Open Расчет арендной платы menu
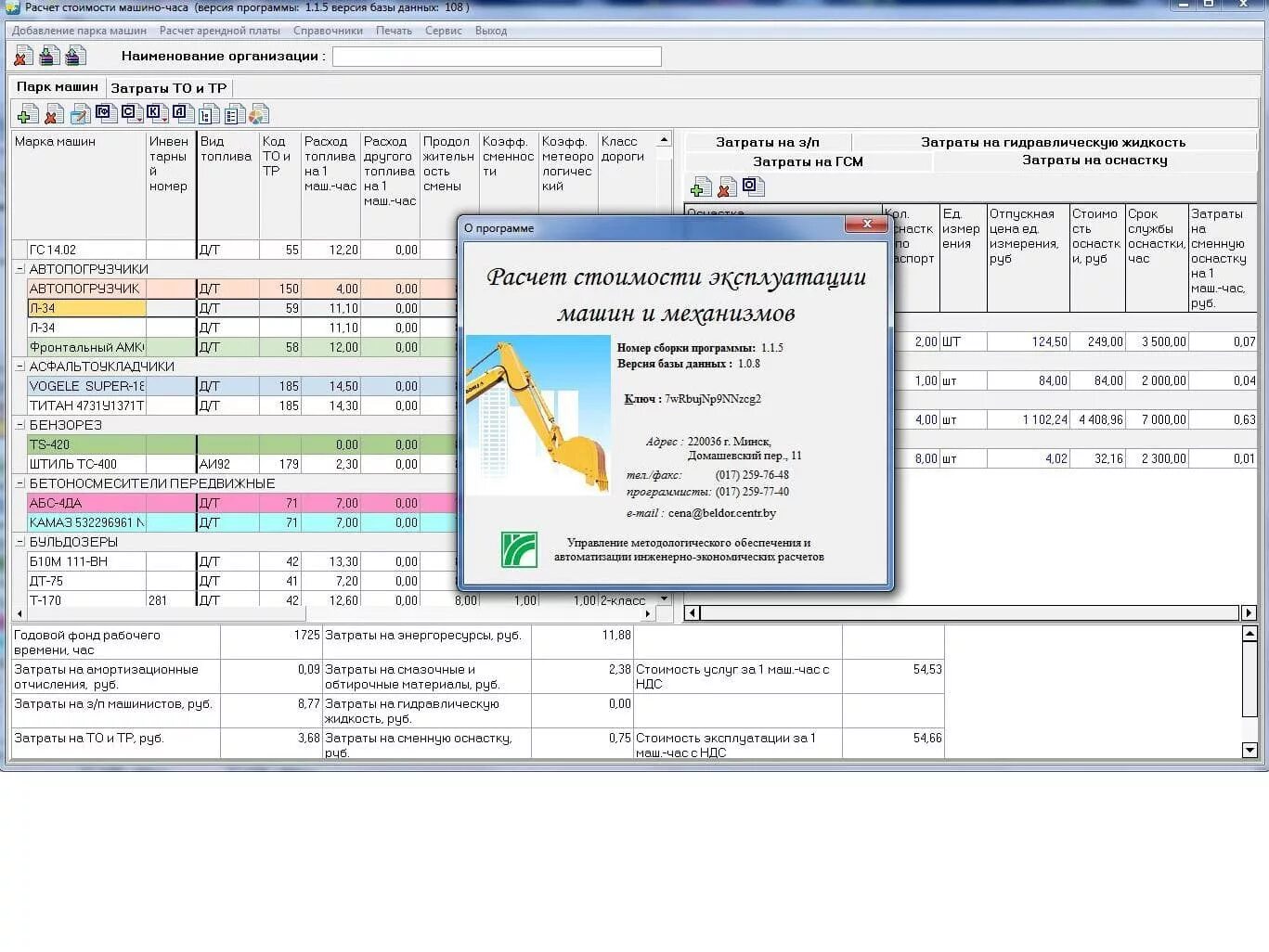Screen dimensions: 1269x952 [220, 31]
